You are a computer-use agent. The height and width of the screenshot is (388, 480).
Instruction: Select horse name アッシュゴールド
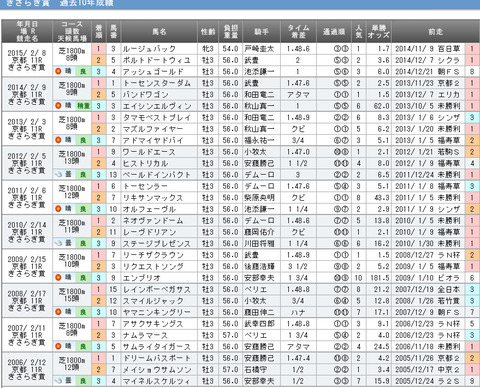153,72
